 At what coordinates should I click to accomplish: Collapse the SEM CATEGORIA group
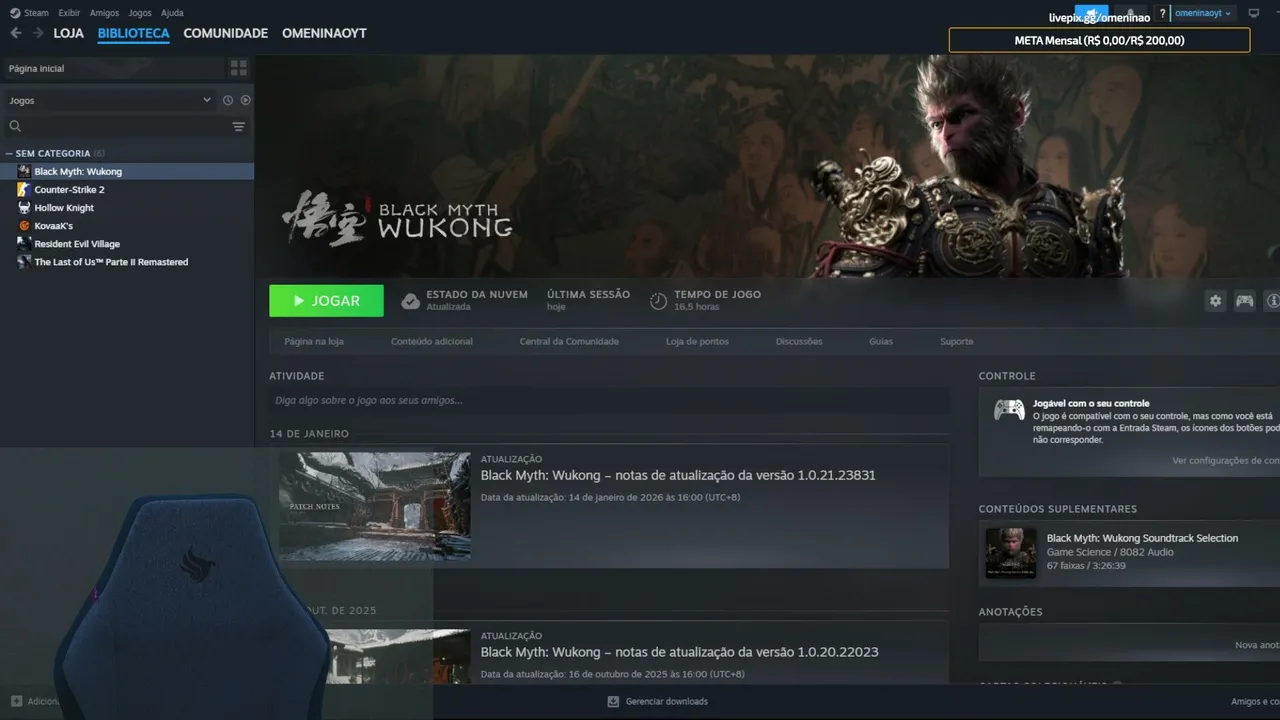9,154
